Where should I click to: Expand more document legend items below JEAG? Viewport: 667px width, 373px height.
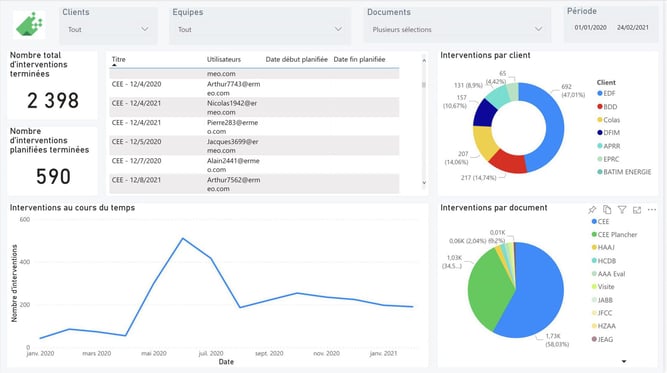tap(624, 362)
